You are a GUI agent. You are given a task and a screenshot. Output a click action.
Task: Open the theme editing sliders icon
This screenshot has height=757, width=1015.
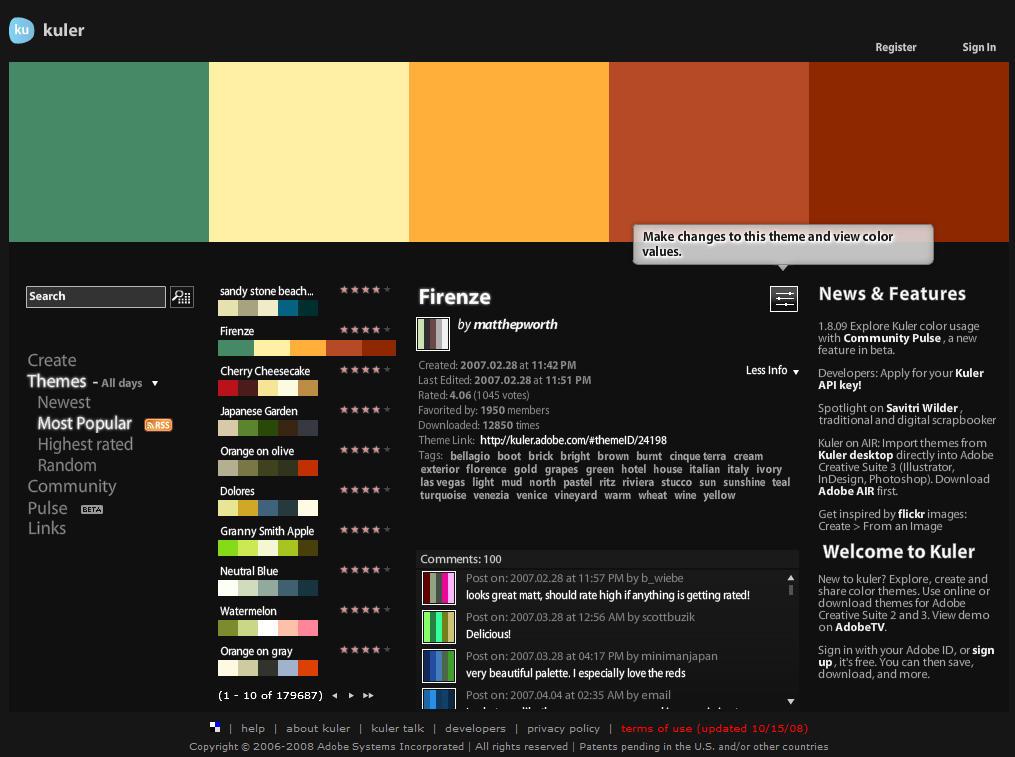(x=783, y=299)
